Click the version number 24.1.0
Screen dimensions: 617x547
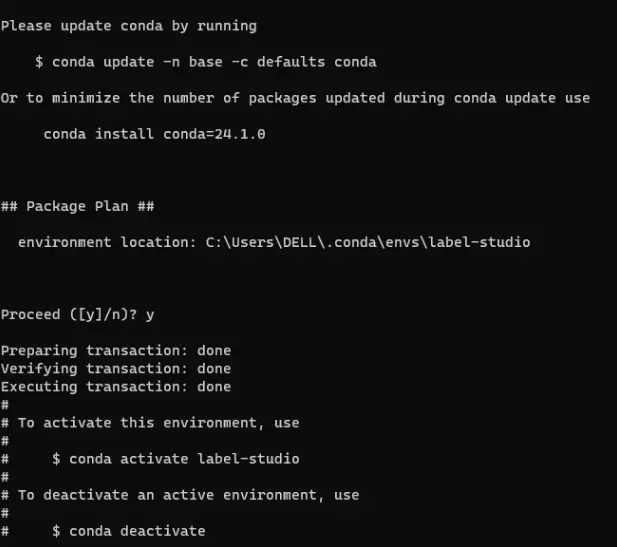[x=231, y=134]
